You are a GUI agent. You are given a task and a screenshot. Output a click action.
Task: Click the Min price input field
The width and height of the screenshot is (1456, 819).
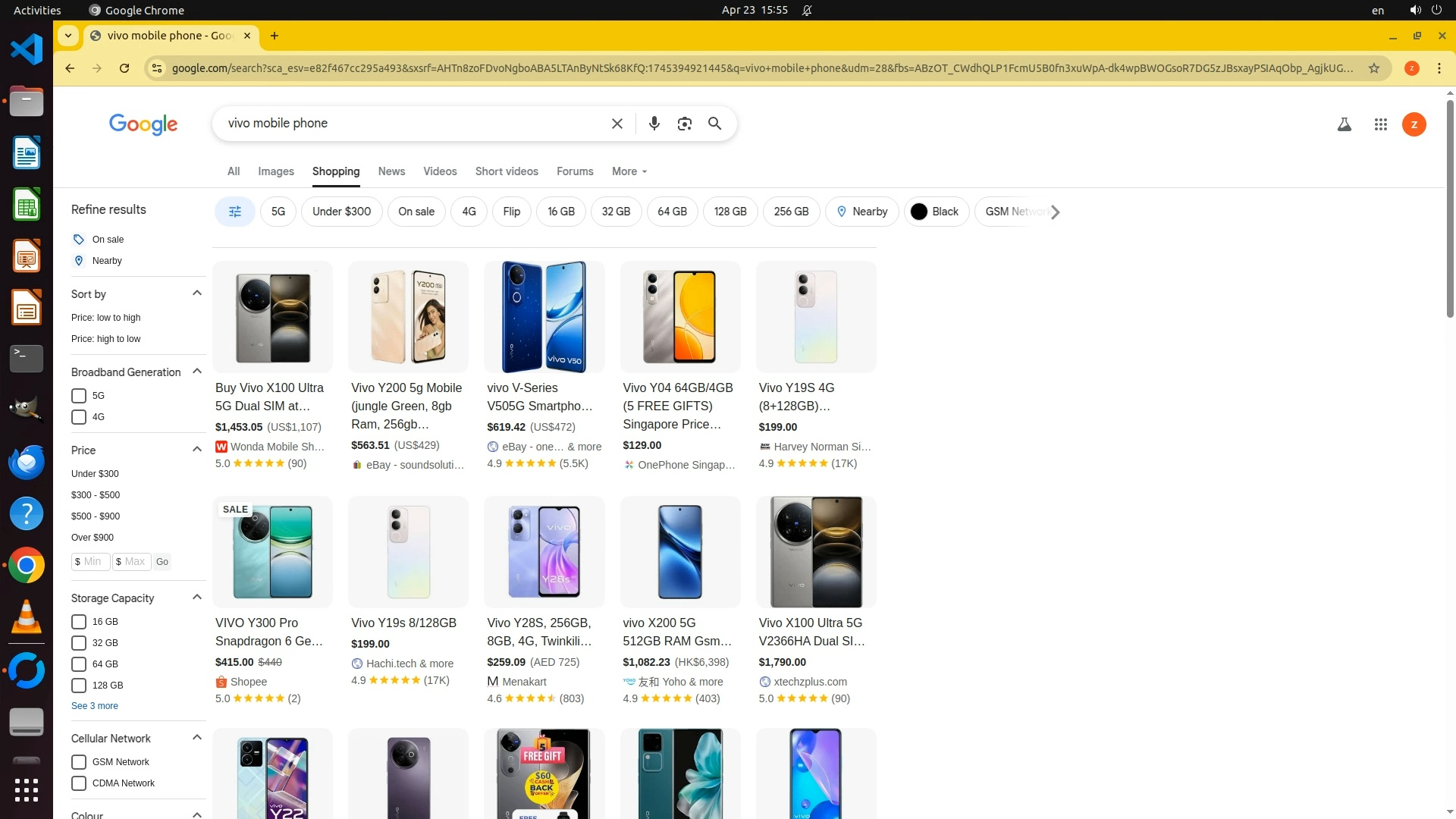tap(92, 562)
